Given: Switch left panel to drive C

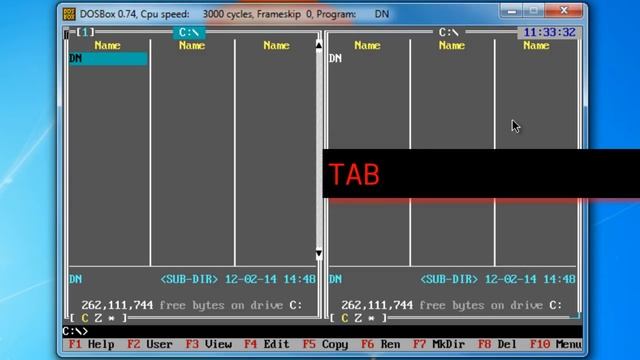Looking at the screenshot, I should pyautogui.click(x=84, y=318).
